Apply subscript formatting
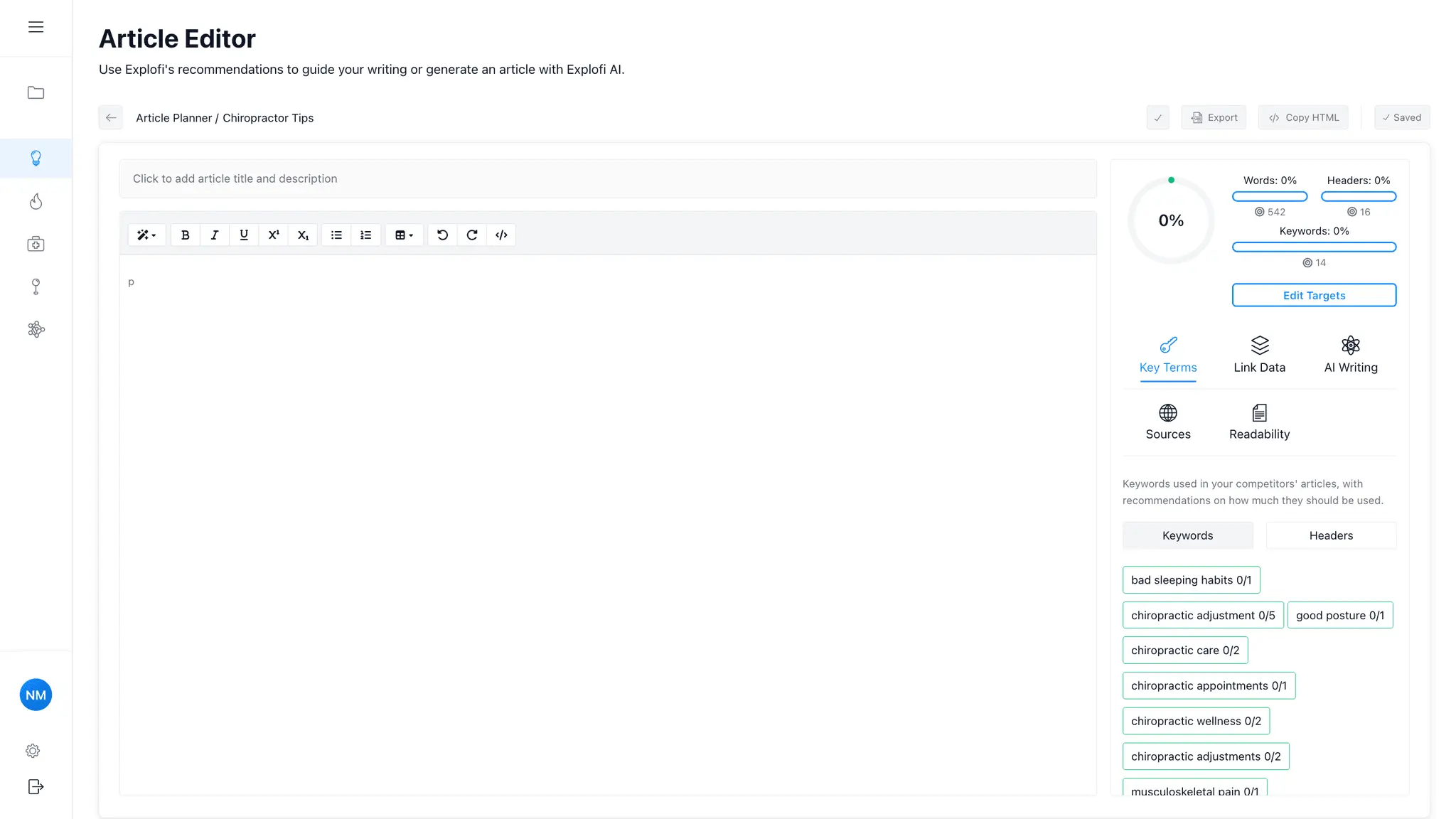Image resolution: width=1456 pixels, height=819 pixels. tap(303, 235)
